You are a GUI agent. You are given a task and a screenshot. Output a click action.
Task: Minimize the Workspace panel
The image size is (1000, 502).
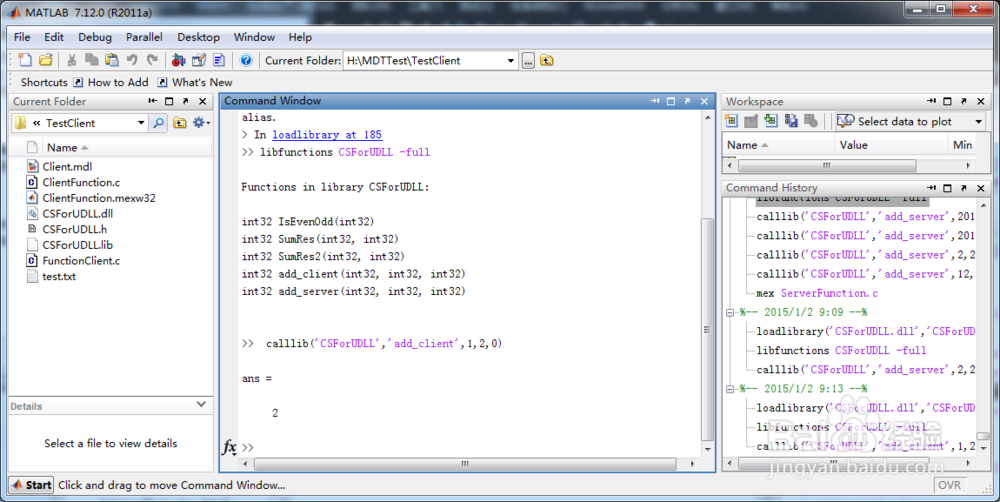(x=931, y=101)
